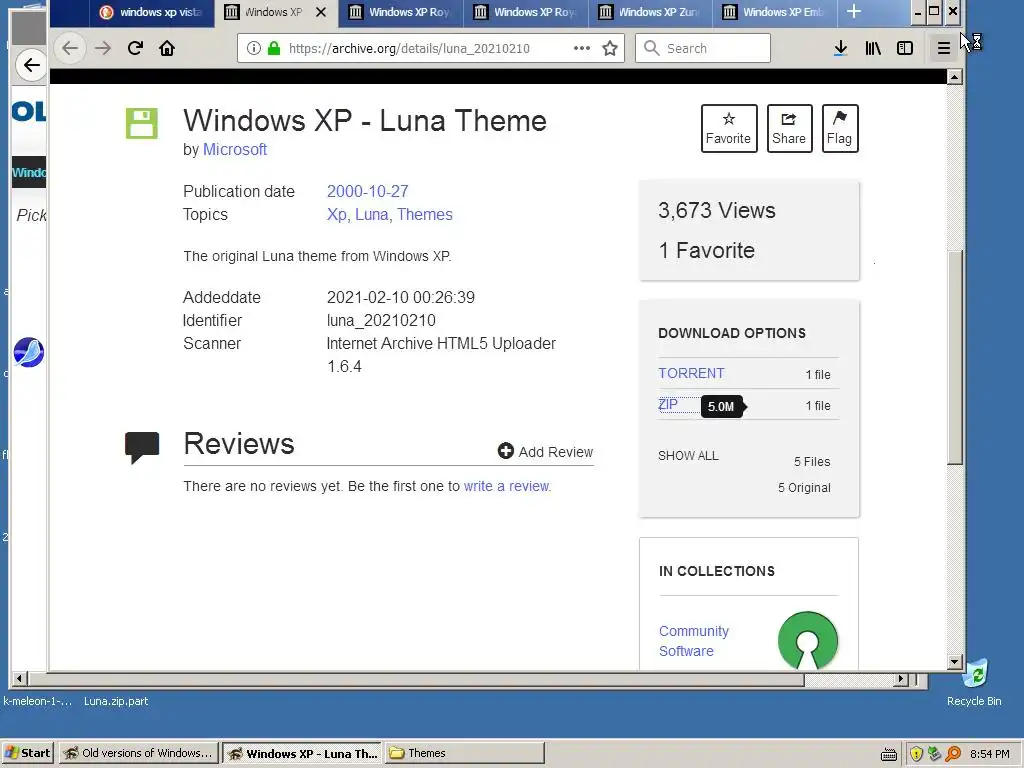
Task: Reload the archive.org page
Action: point(135,48)
